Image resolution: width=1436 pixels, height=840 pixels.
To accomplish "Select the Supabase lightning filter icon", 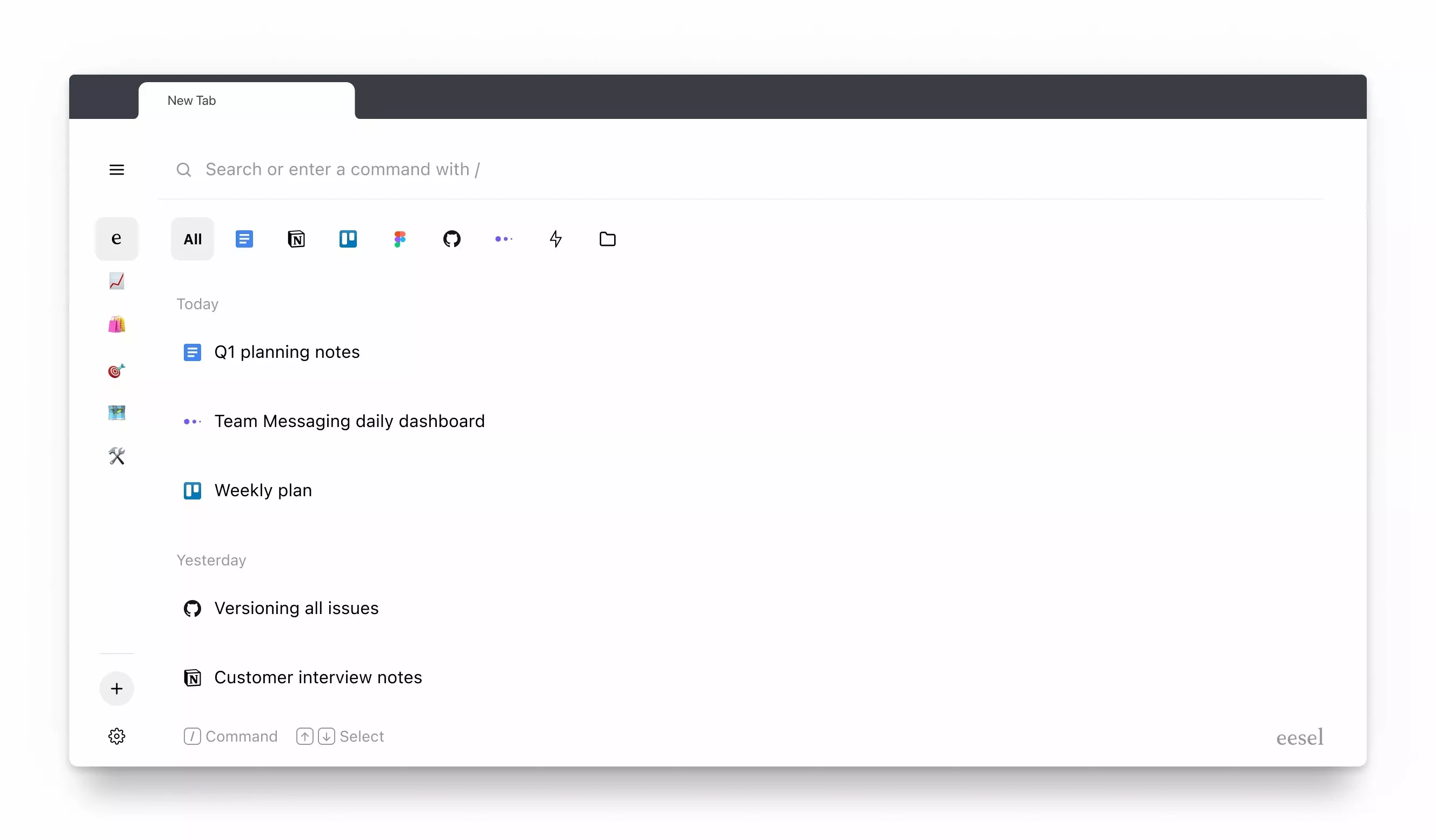I will point(556,239).
